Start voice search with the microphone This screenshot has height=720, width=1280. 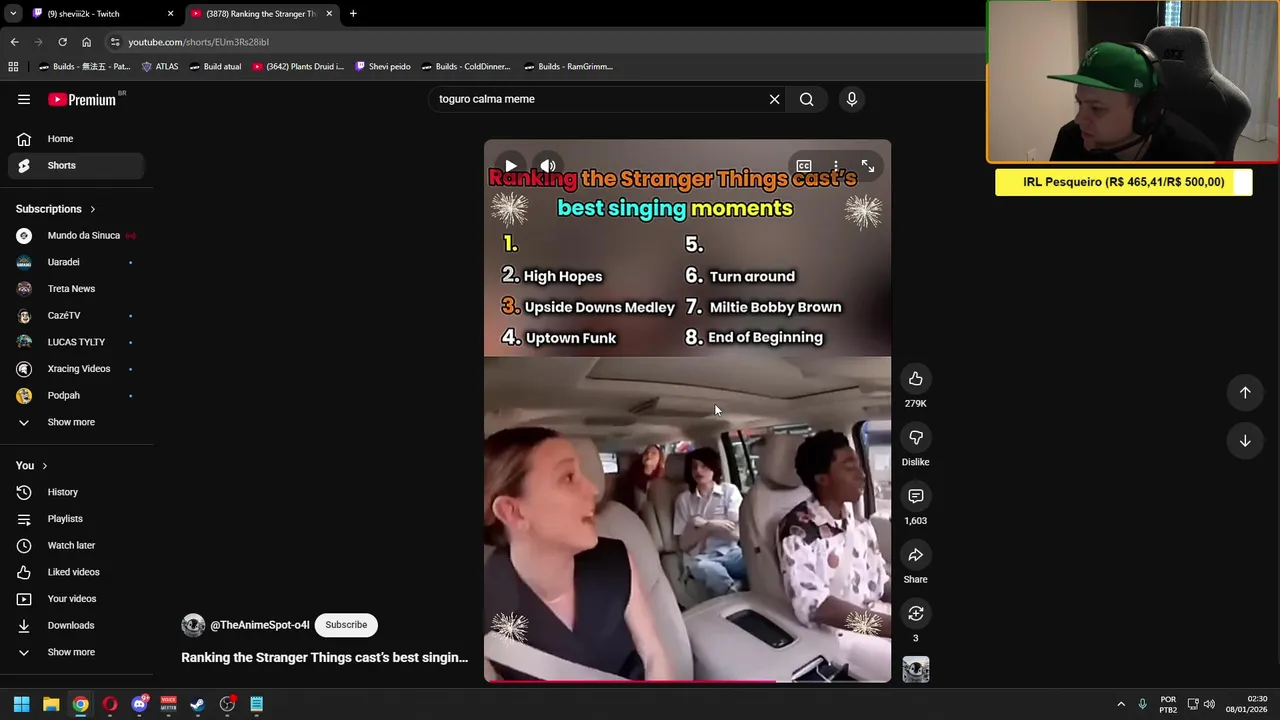pos(852,99)
